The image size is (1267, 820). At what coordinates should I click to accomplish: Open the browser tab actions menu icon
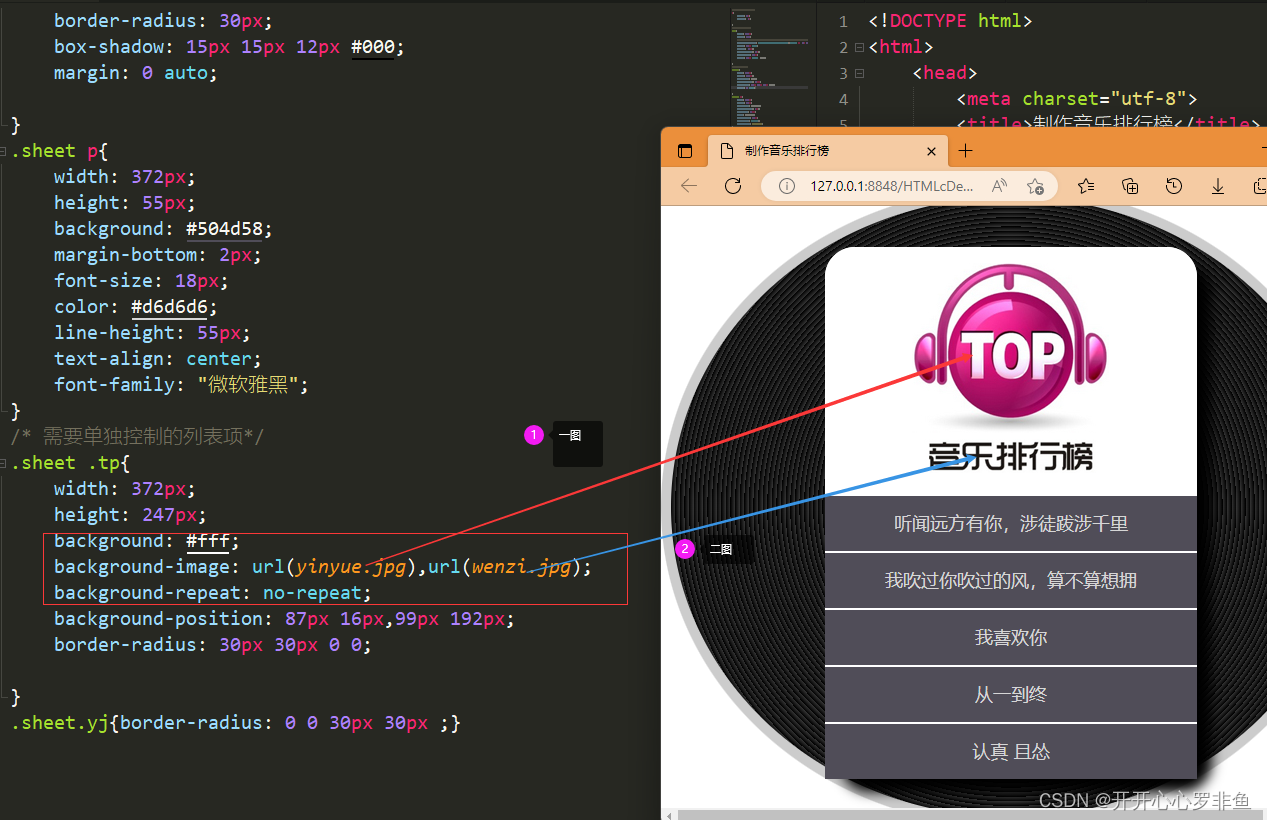tap(685, 151)
